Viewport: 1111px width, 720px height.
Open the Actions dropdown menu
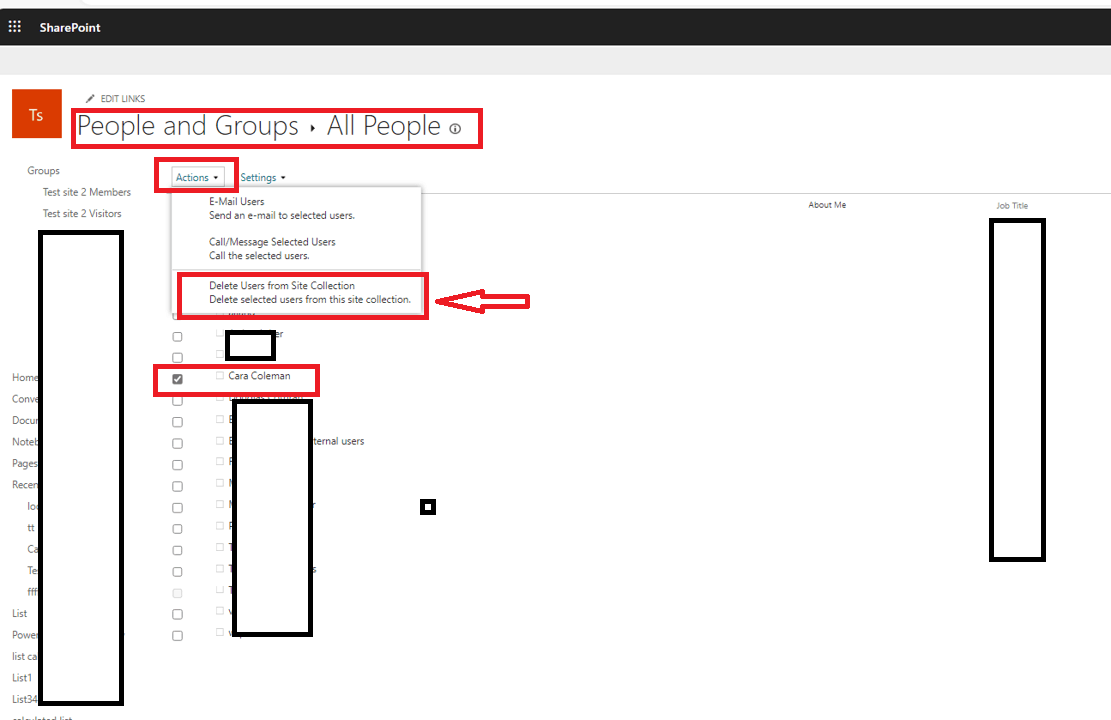click(x=197, y=177)
